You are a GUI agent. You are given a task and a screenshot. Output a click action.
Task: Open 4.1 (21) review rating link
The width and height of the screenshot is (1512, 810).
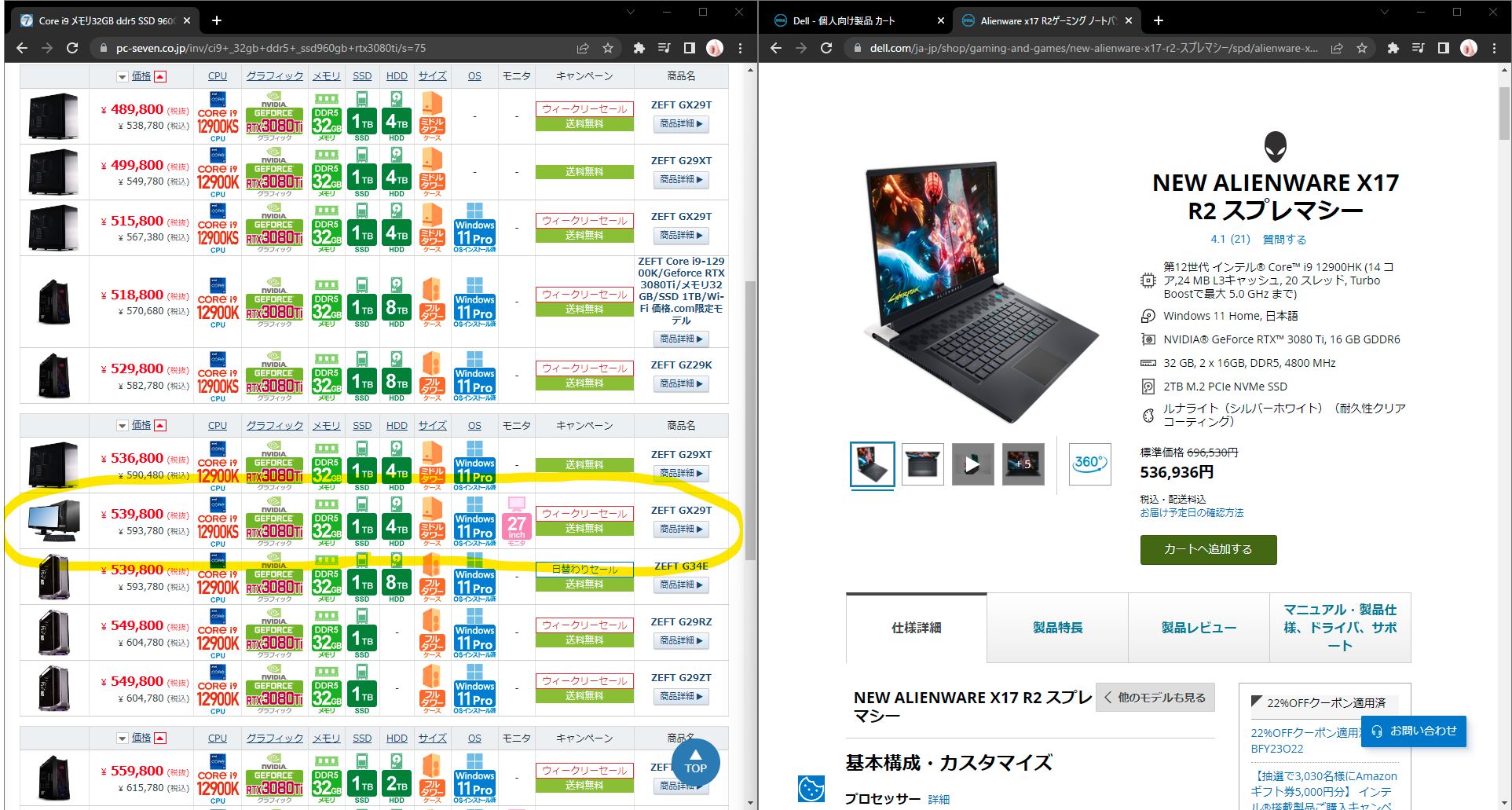[1230, 240]
